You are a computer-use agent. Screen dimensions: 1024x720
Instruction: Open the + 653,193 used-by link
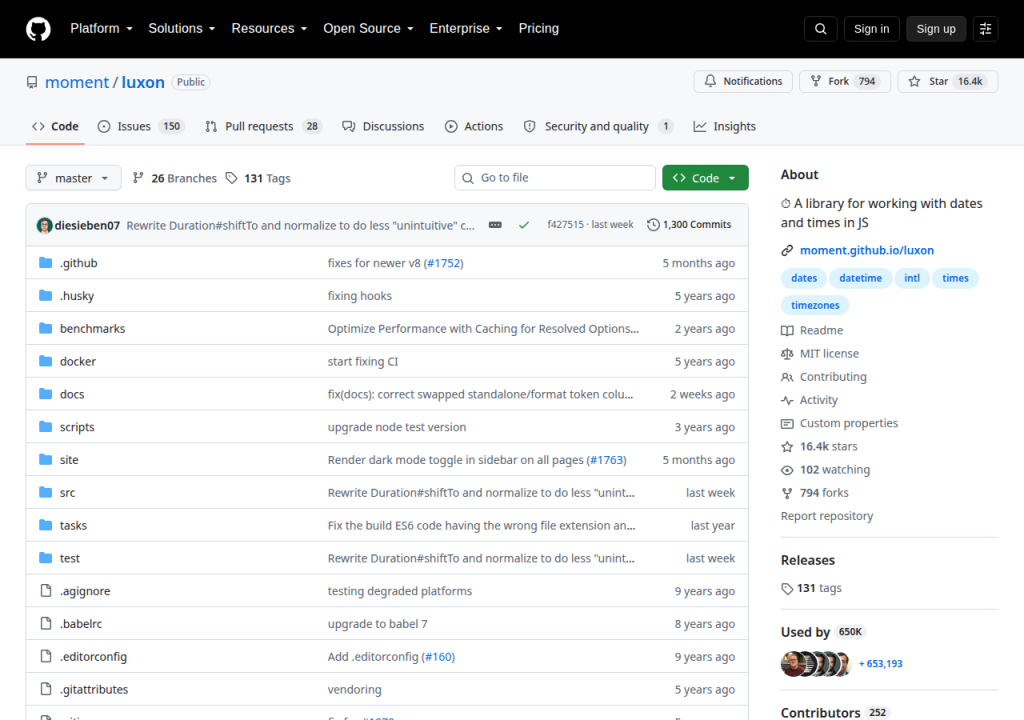[880, 664]
